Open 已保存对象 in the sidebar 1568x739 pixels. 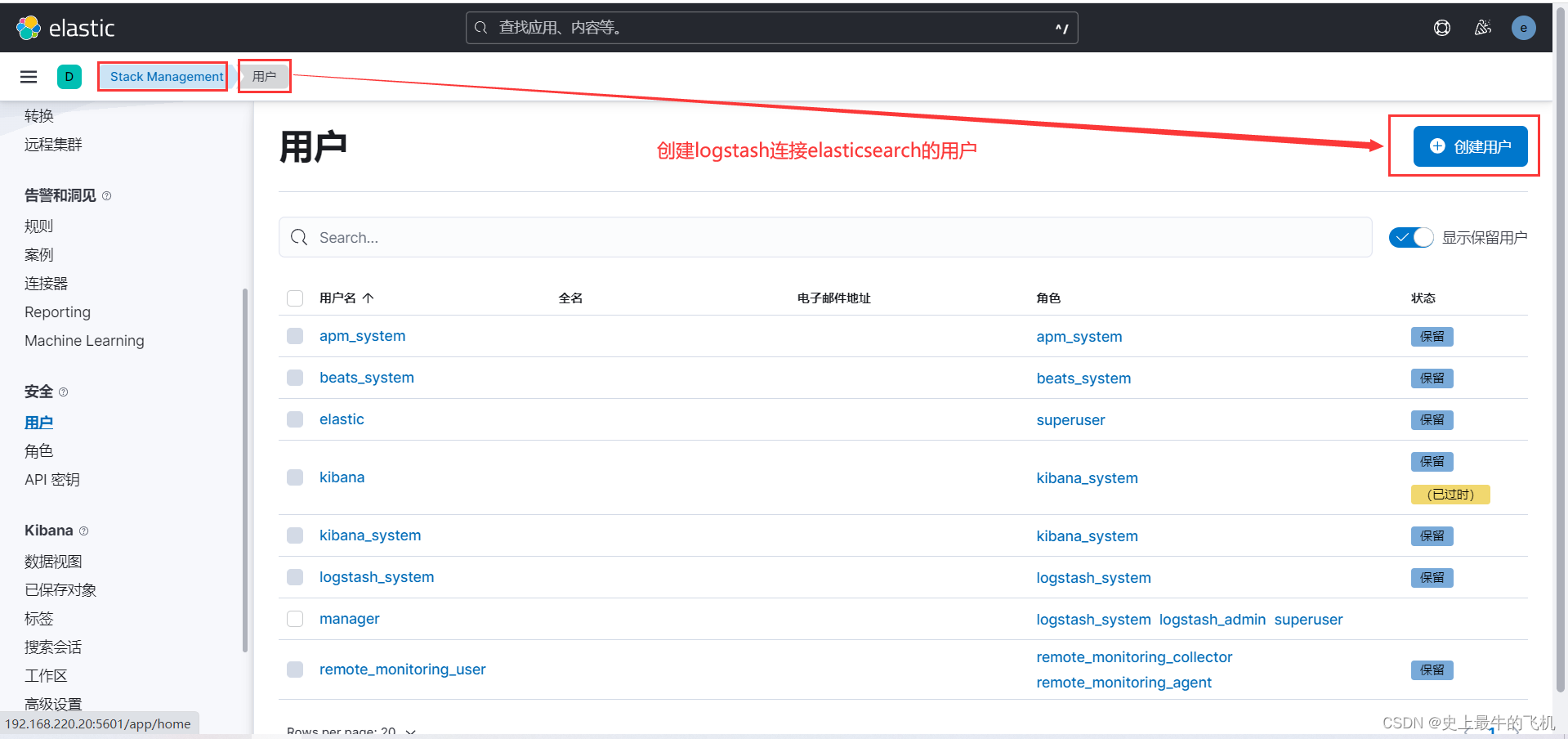(x=60, y=590)
